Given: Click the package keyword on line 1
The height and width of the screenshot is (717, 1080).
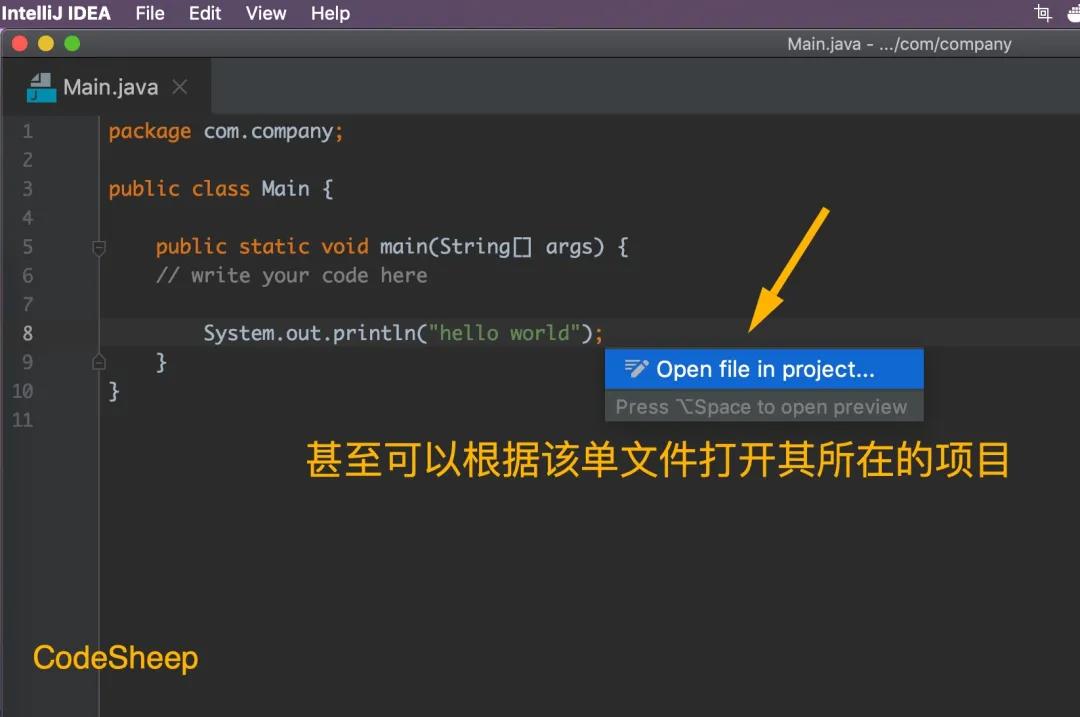Looking at the screenshot, I should pyautogui.click(x=149, y=132).
